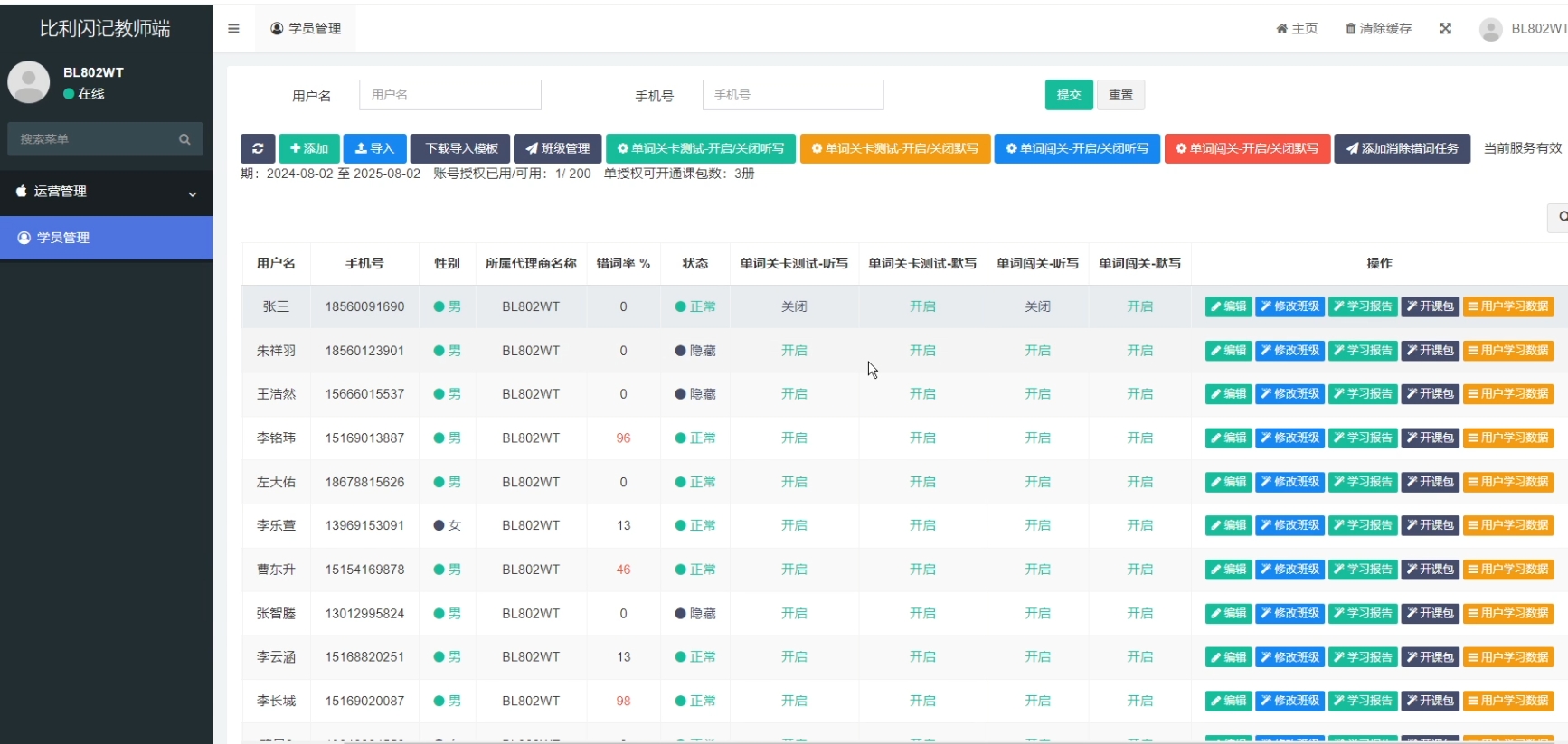Click the 手机号 input field

click(x=793, y=95)
